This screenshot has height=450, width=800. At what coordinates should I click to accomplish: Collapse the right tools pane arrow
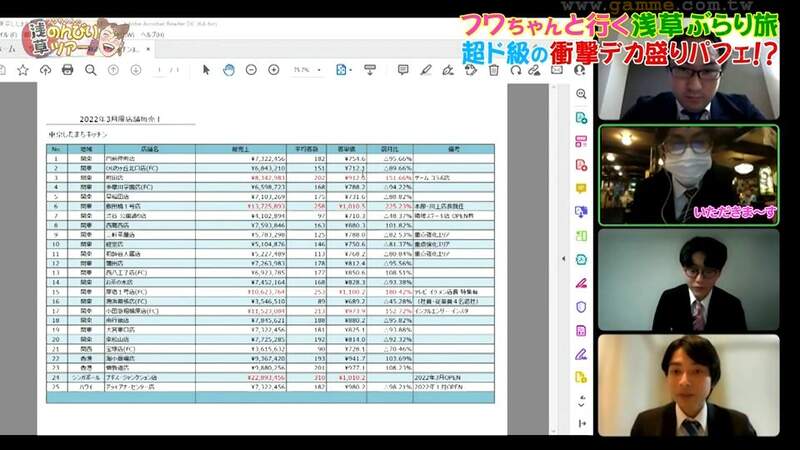pos(564,259)
